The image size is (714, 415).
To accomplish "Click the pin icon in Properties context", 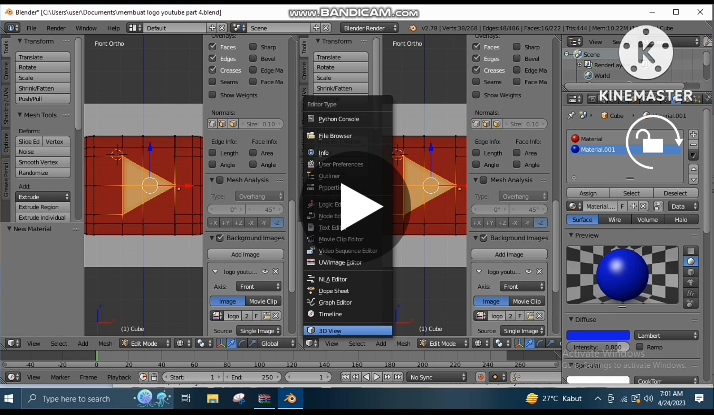I will [571, 116].
